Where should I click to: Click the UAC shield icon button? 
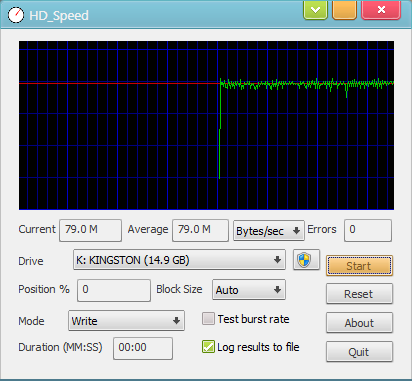(x=306, y=260)
